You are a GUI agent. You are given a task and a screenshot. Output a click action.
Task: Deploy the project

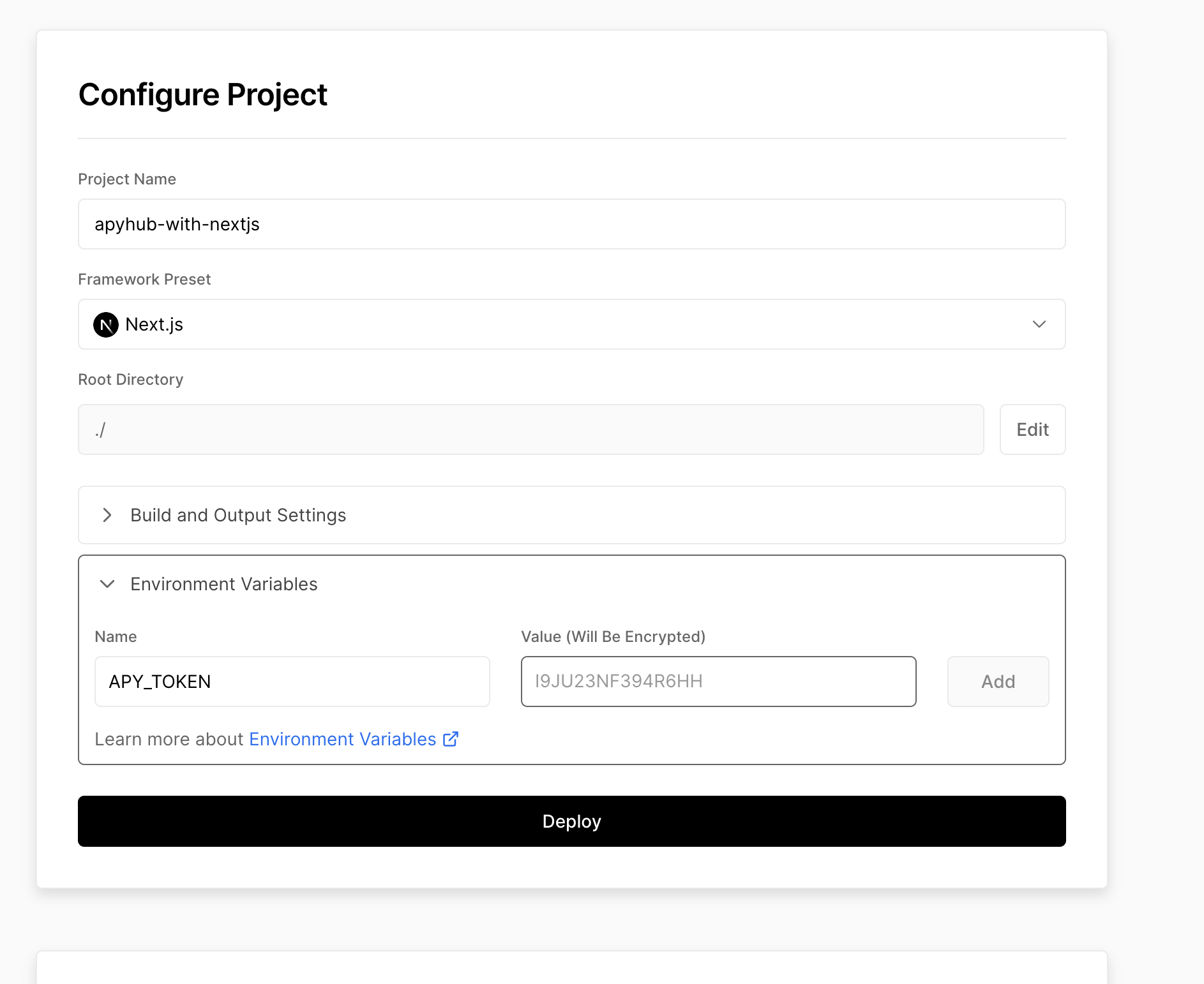pos(572,821)
